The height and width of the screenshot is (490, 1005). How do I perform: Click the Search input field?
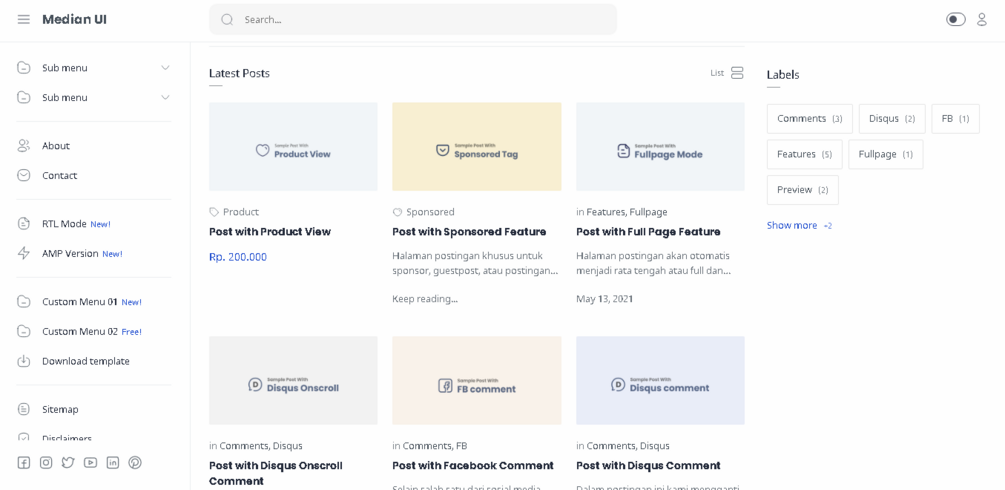tap(420, 19)
